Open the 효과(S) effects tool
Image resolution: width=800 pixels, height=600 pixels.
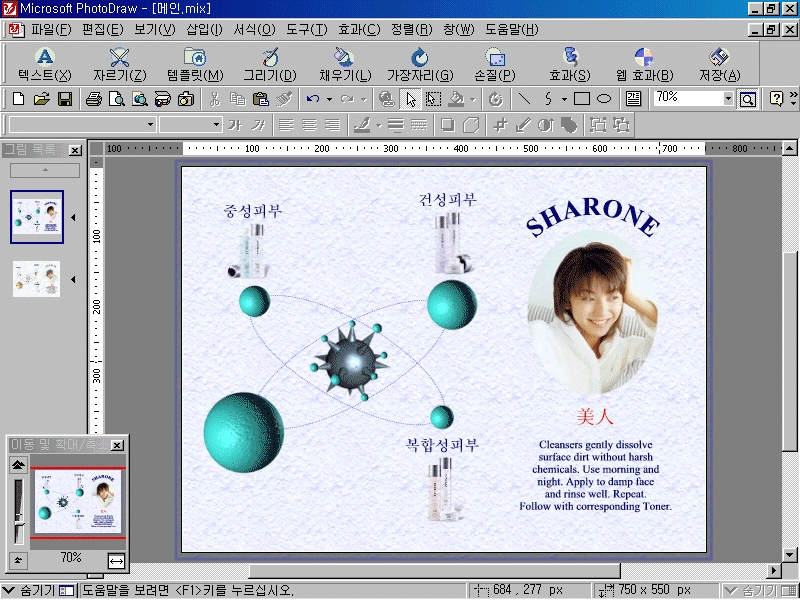point(570,64)
